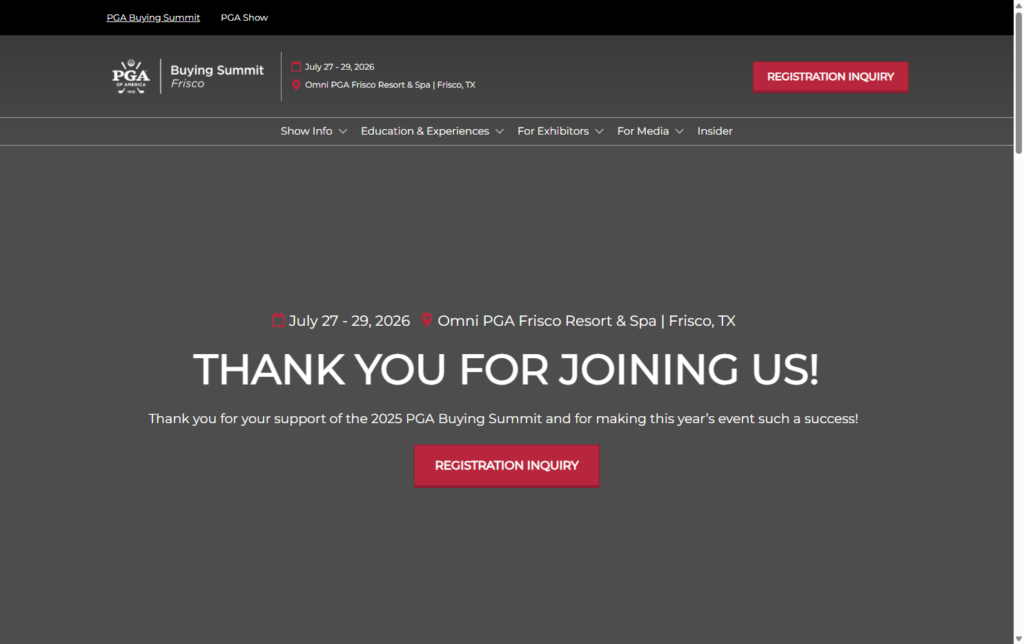Click the scrollbar down arrow
The height and width of the screenshot is (644, 1024).
point(1018,637)
